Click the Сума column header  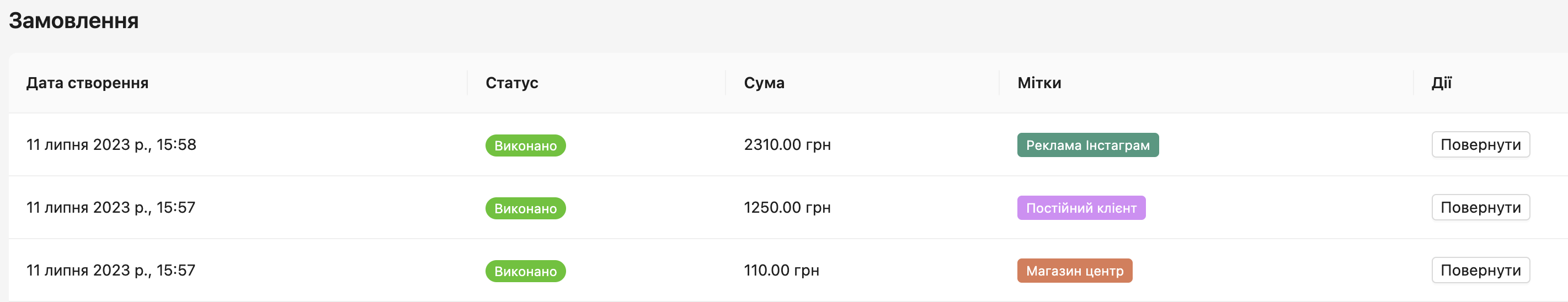(x=764, y=83)
